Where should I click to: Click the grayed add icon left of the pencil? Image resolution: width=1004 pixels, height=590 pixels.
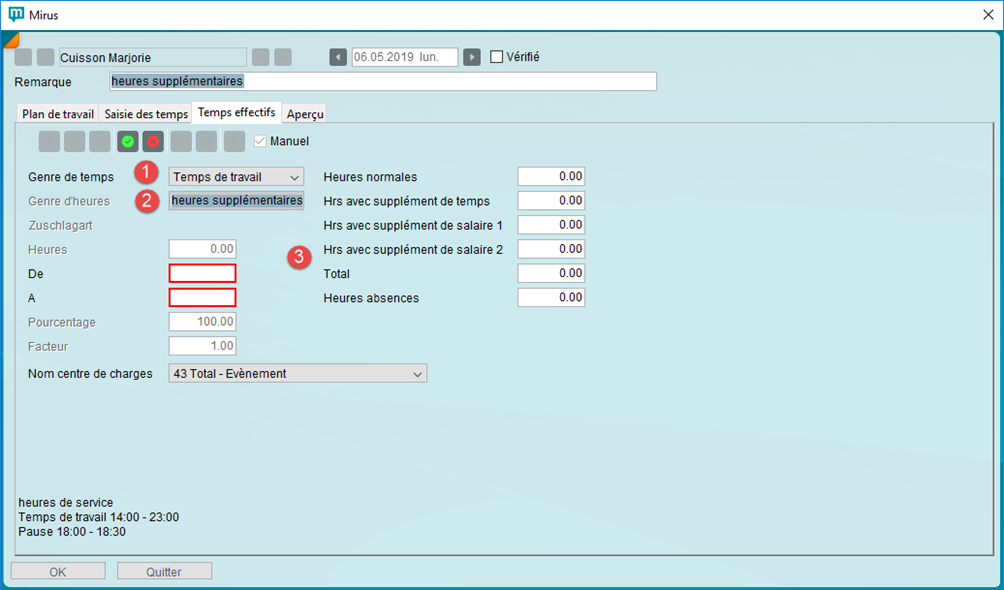[x=50, y=142]
